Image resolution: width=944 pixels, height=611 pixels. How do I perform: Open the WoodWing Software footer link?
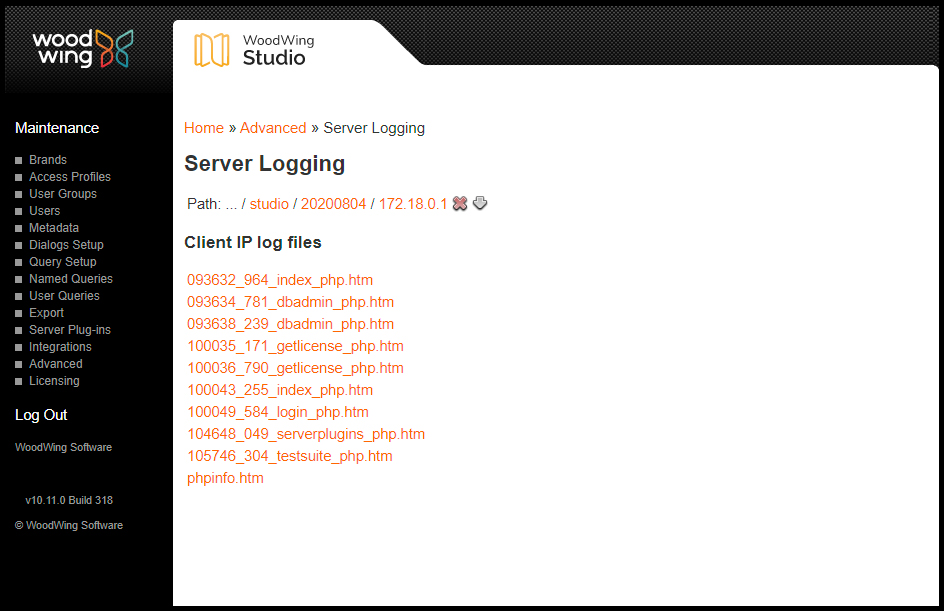tap(63, 447)
